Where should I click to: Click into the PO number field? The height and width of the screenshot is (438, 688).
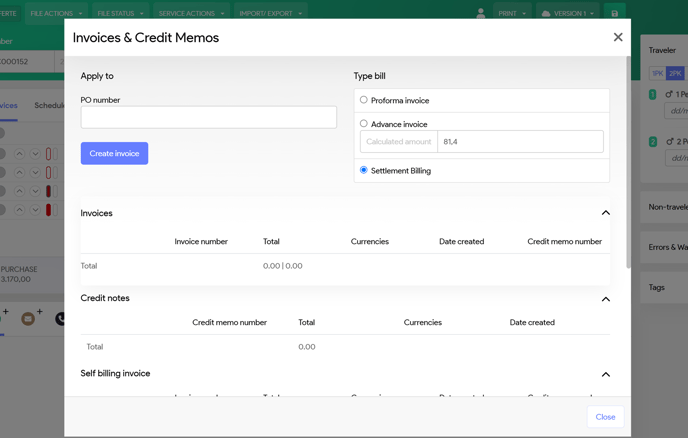point(208,117)
